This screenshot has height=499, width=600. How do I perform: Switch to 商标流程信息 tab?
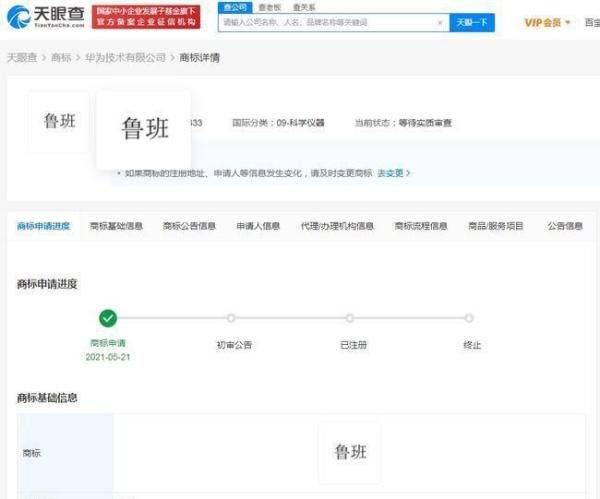click(421, 226)
